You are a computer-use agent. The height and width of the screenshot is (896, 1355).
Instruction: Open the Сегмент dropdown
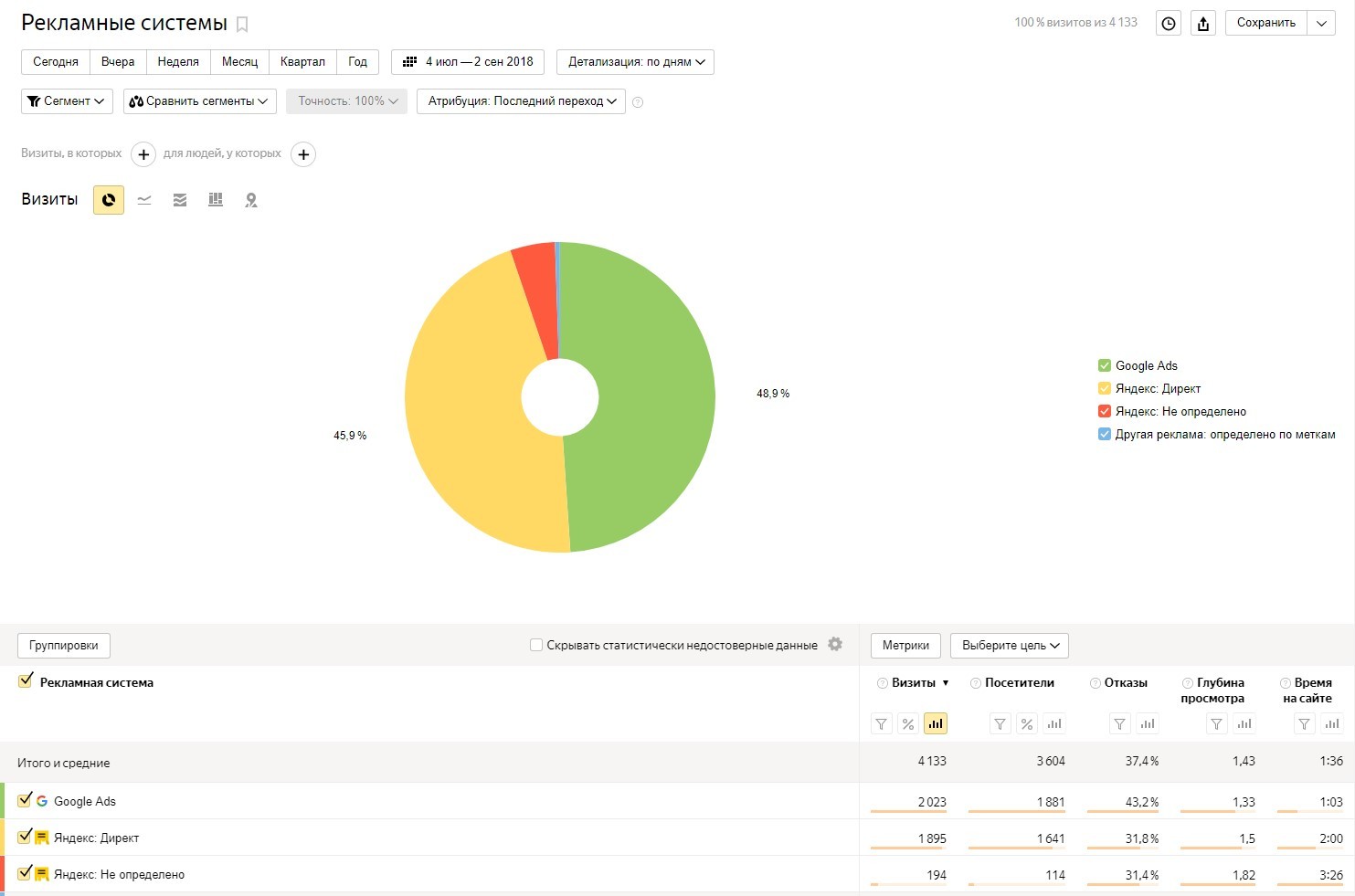pos(67,101)
